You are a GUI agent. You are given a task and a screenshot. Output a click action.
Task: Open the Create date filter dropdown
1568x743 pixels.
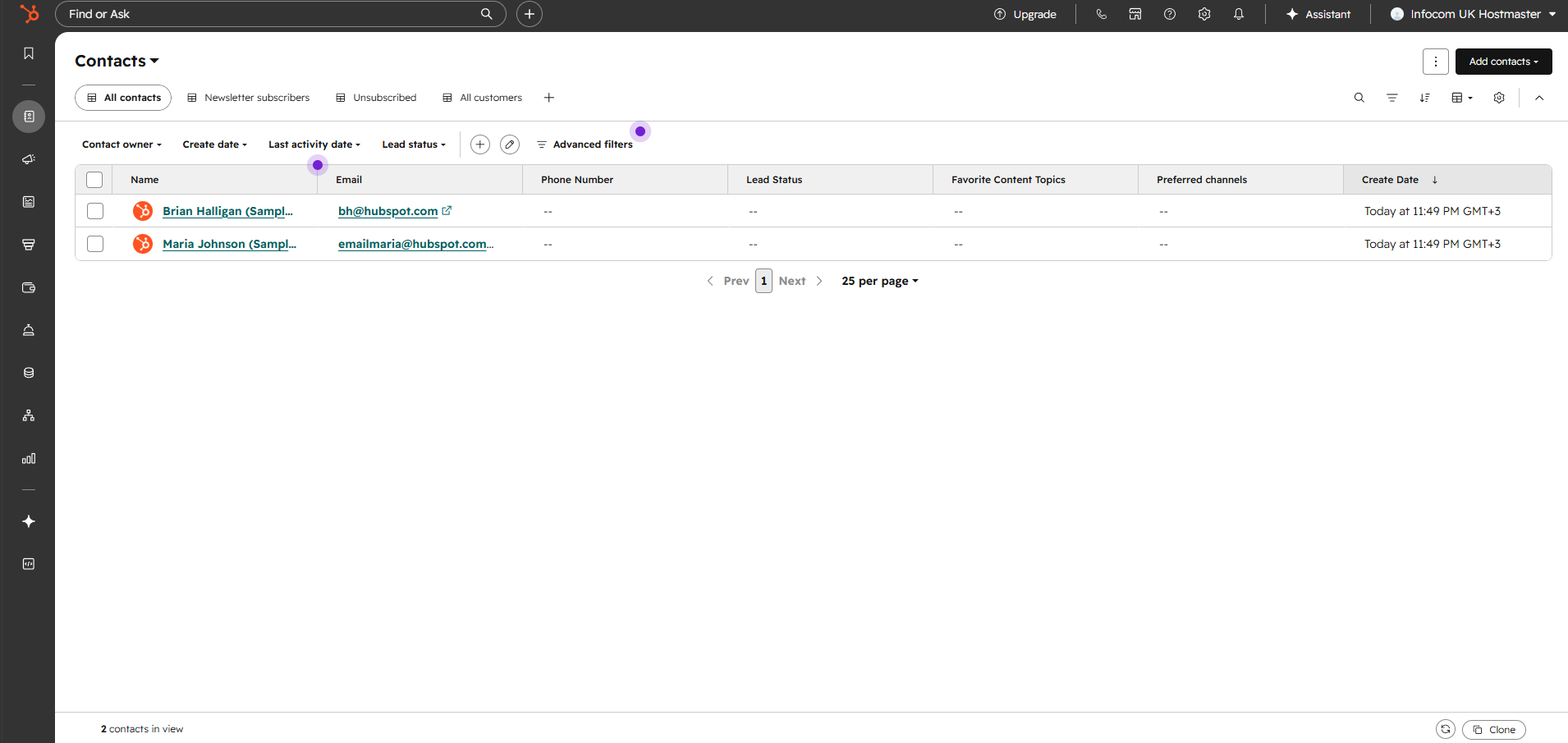pyautogui.click(x=215, y=144)
